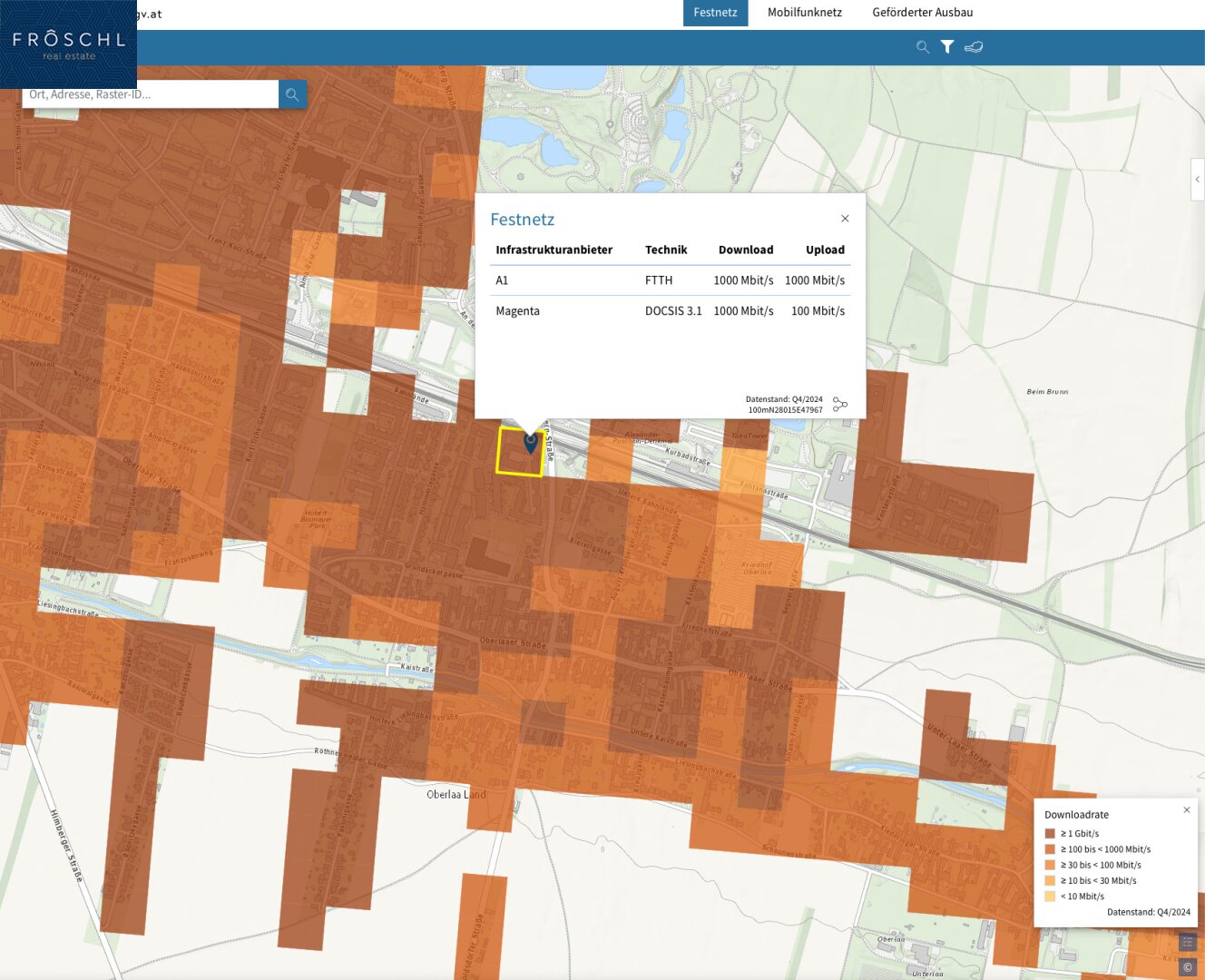Click the Fröschl real estate logo

[x=69, y=44]
